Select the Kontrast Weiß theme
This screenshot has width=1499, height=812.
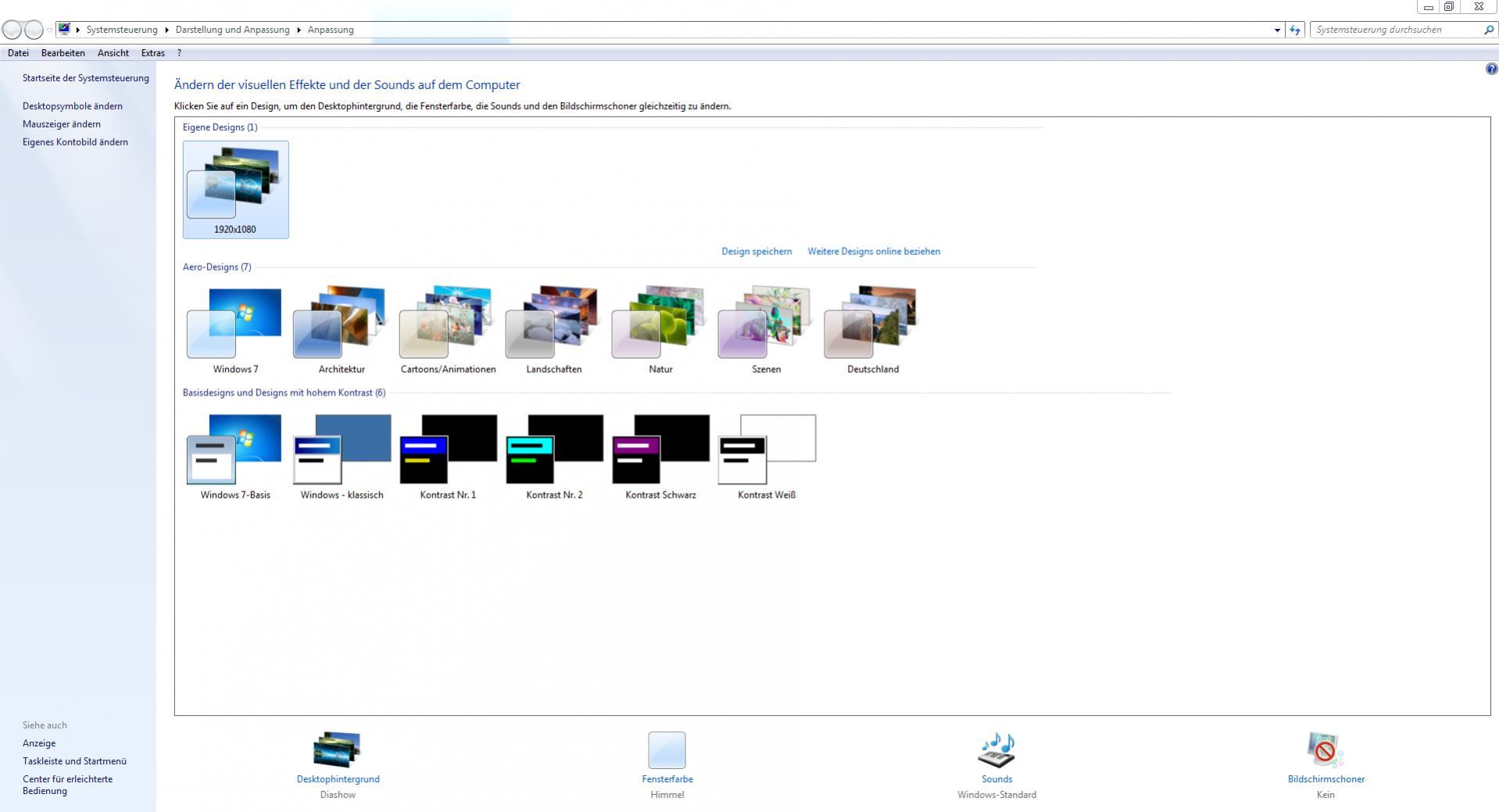tap(766, 456)
